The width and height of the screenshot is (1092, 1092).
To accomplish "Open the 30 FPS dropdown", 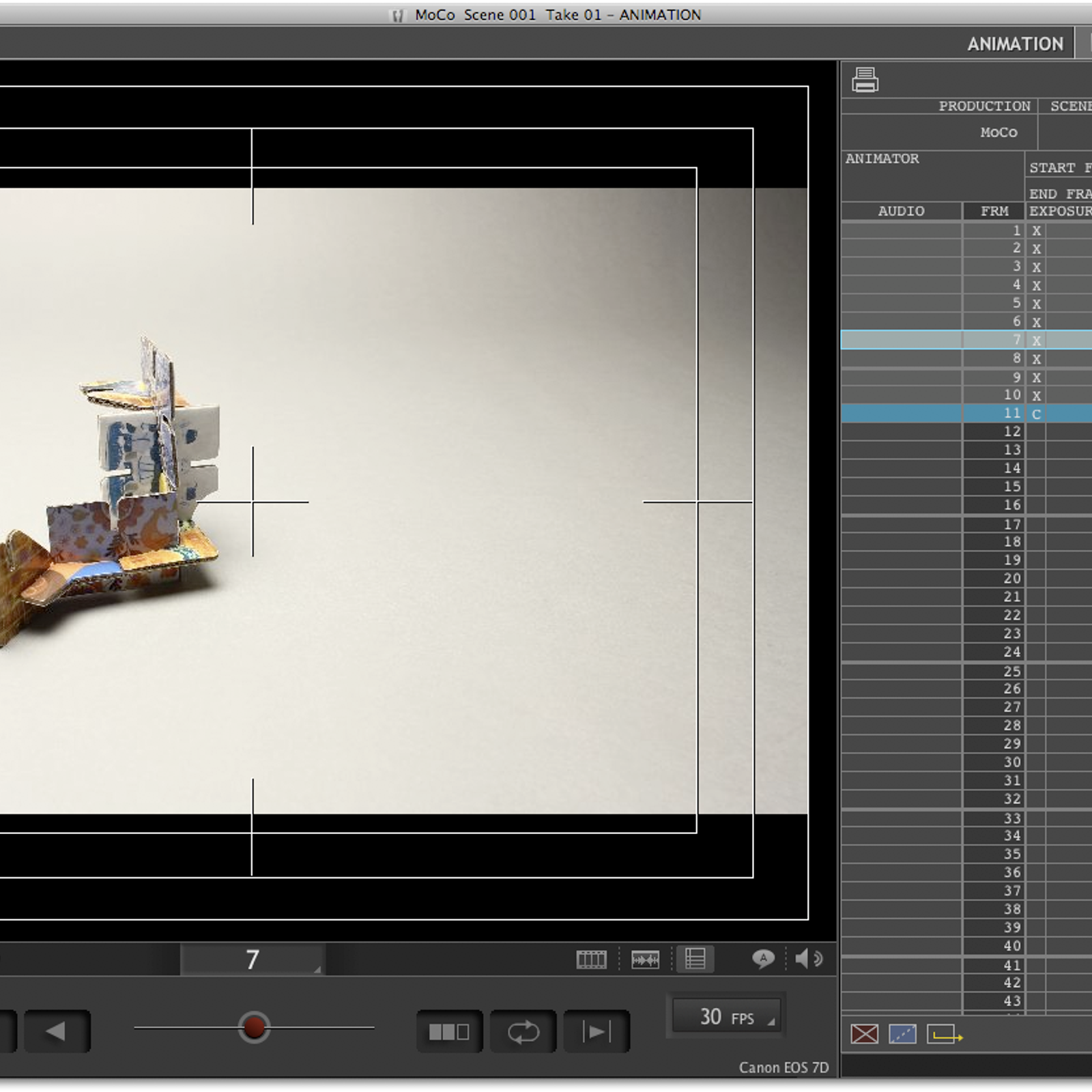I will click(x=727, y=1017).
